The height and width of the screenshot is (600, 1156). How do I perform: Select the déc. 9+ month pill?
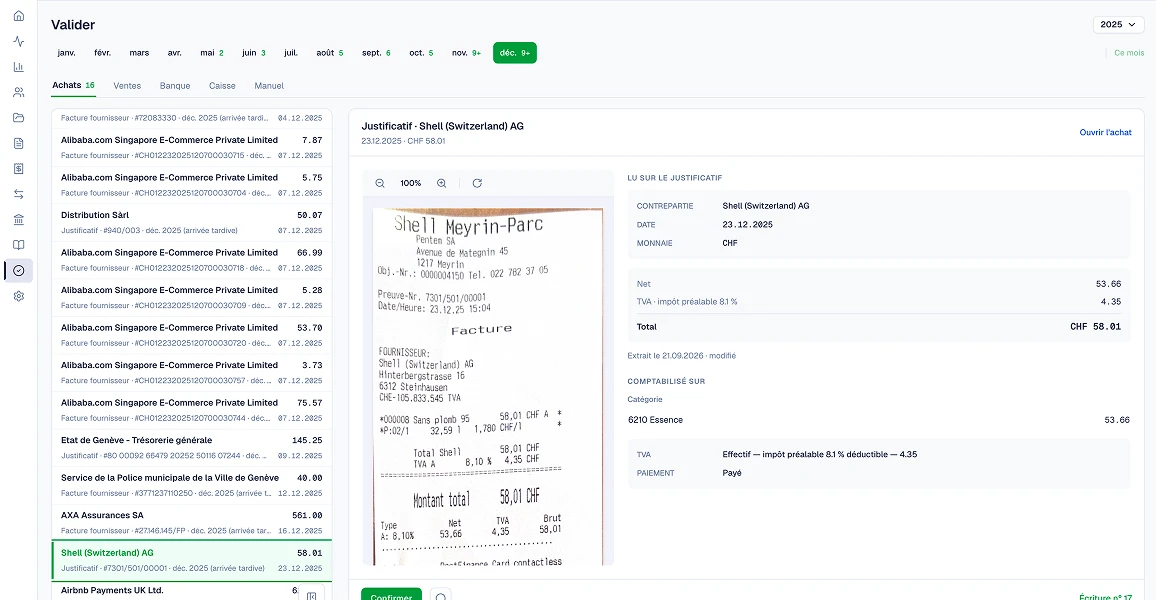(x=515, y=53)
